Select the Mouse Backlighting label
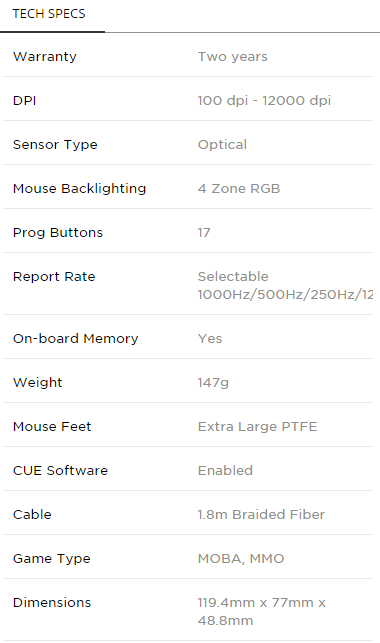 pyautogui.click(x=80, y=189)
